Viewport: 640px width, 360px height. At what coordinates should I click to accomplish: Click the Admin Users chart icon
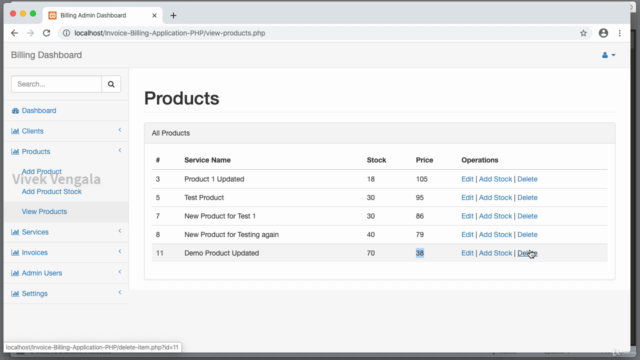coord(15,273)
